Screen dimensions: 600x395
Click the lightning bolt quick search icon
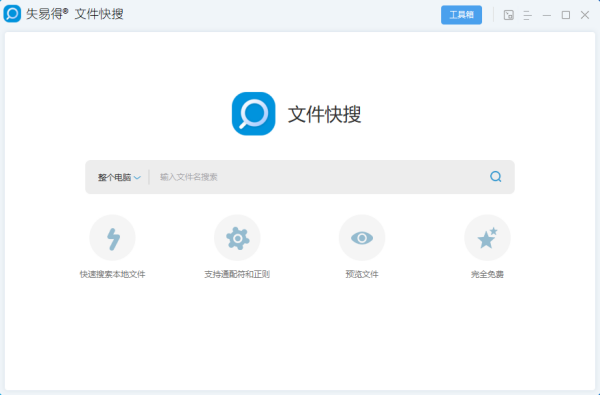coord(112,238)
